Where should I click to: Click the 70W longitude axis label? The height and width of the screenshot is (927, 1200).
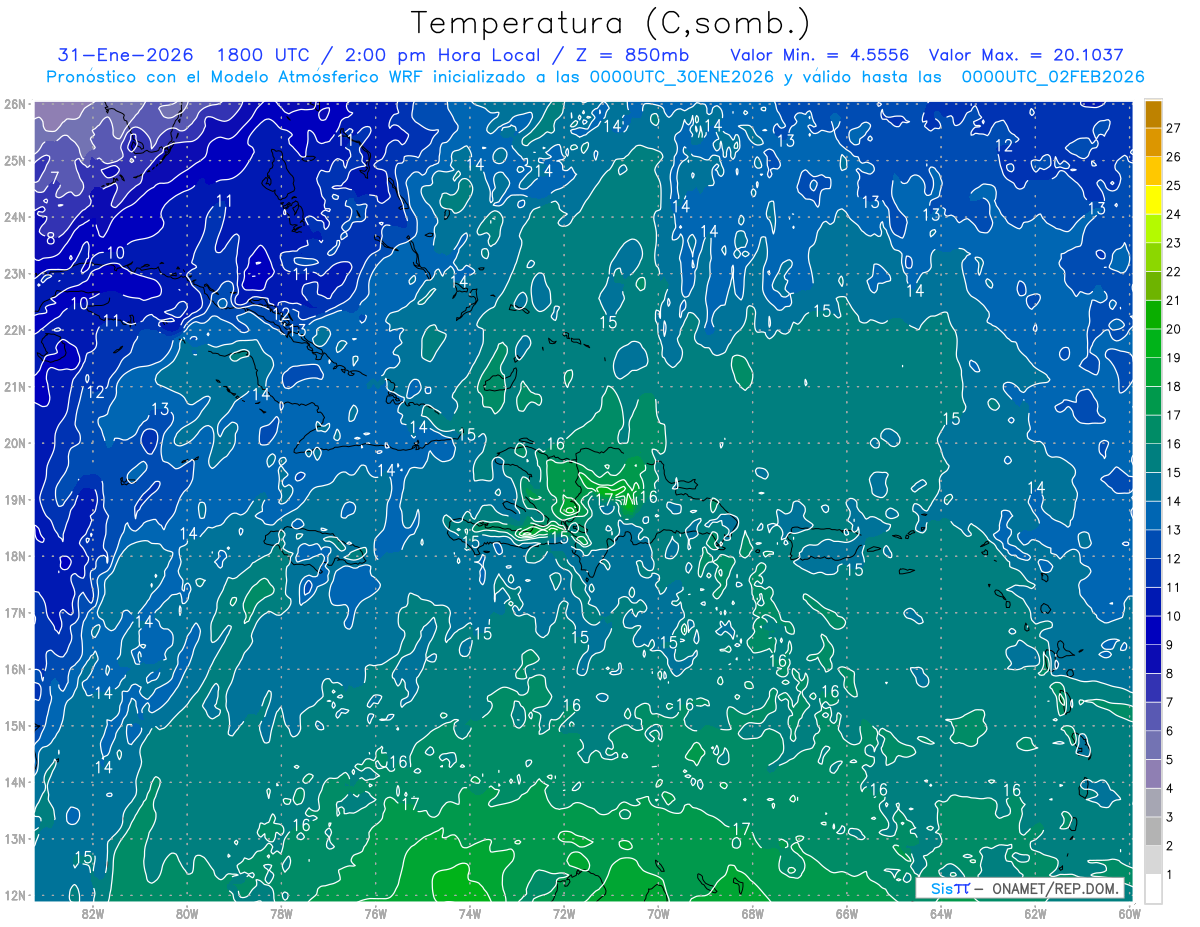(658, 912)
